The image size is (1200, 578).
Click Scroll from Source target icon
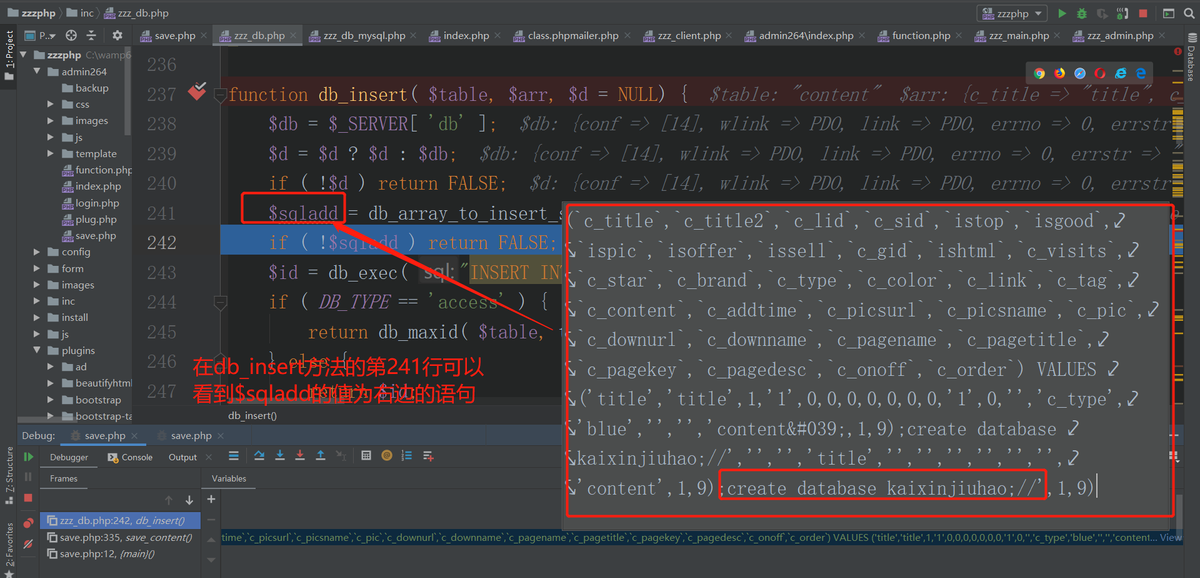pyautogui.click(x=73, y=35)
